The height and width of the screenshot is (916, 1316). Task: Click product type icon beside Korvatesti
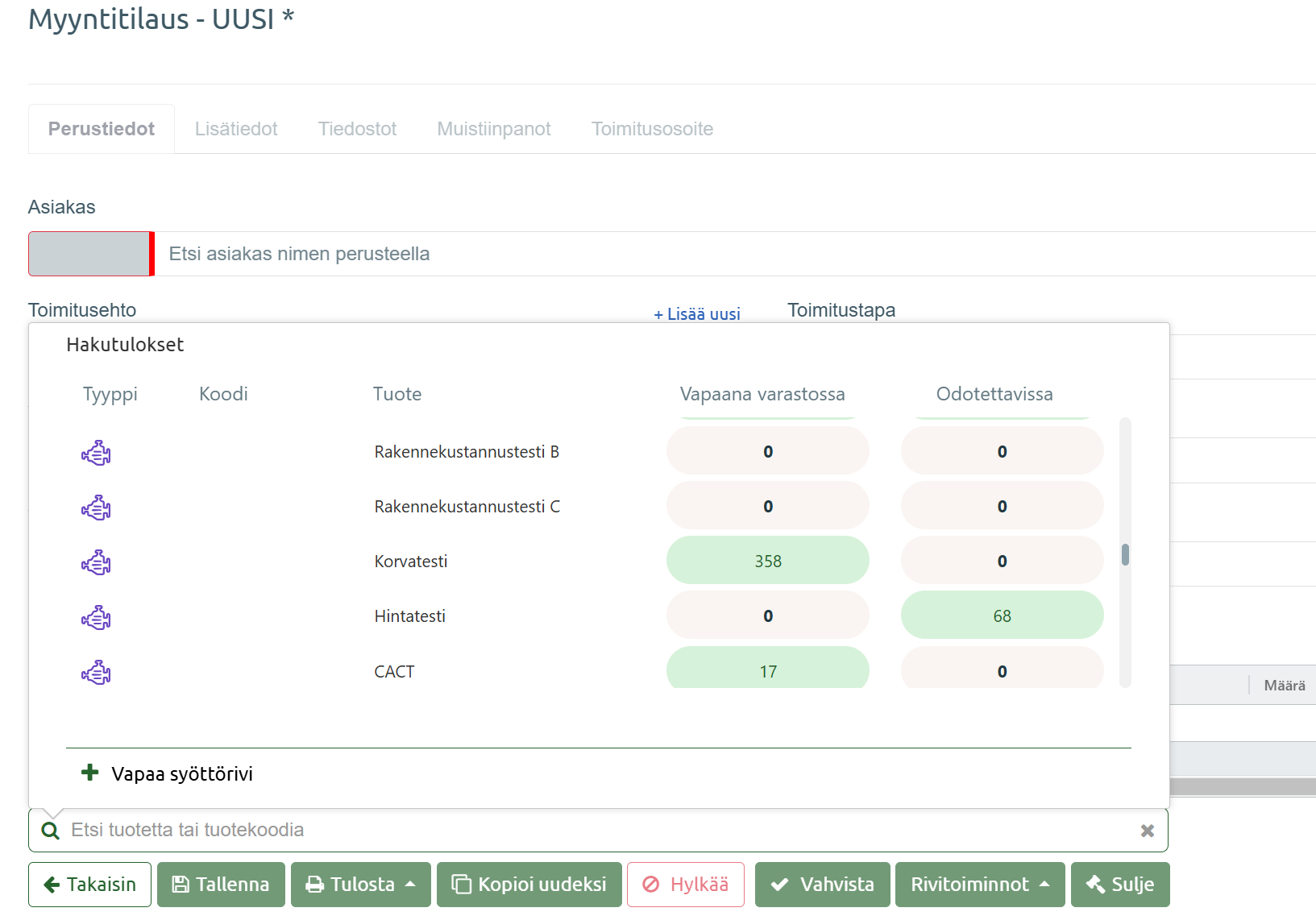96,562
